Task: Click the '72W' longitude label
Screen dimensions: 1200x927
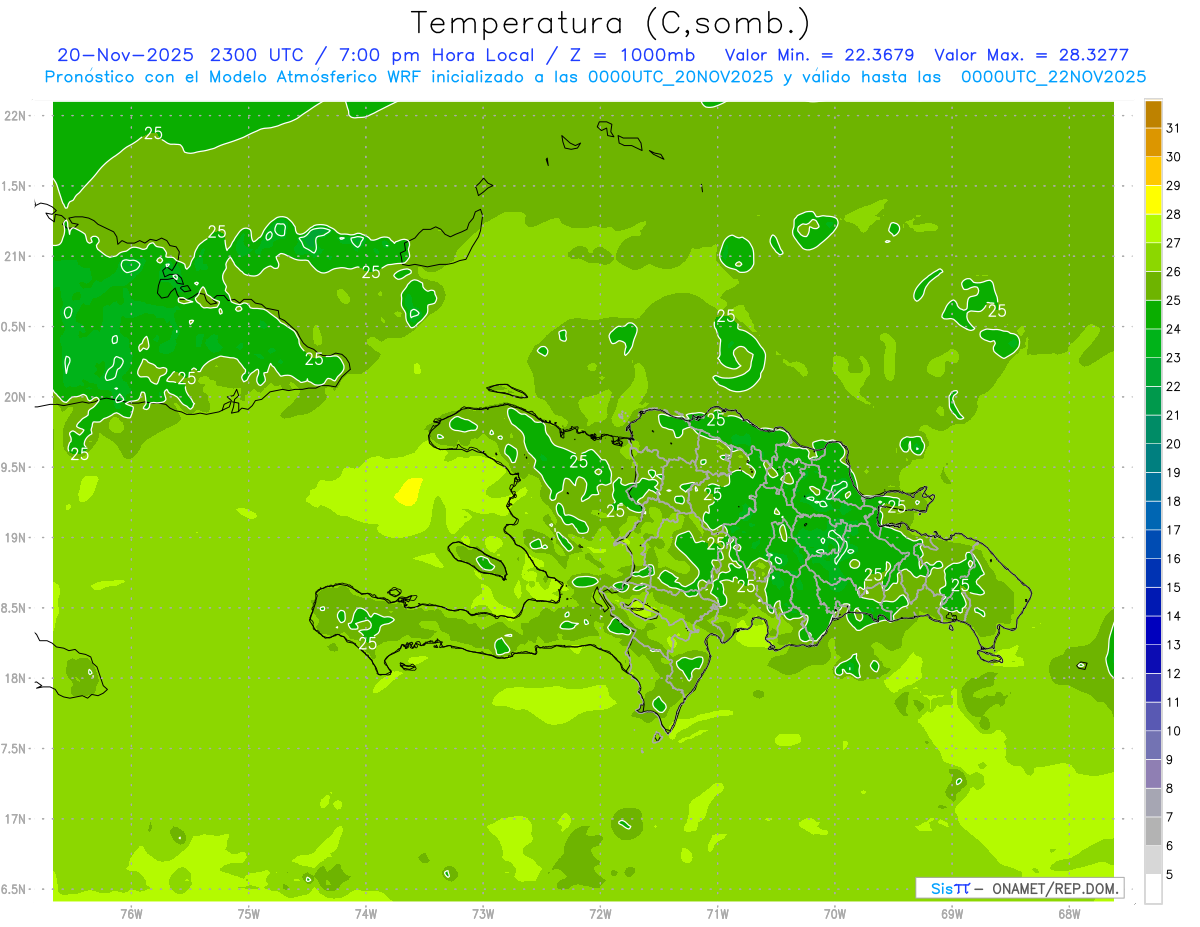Action: (600, 914)
